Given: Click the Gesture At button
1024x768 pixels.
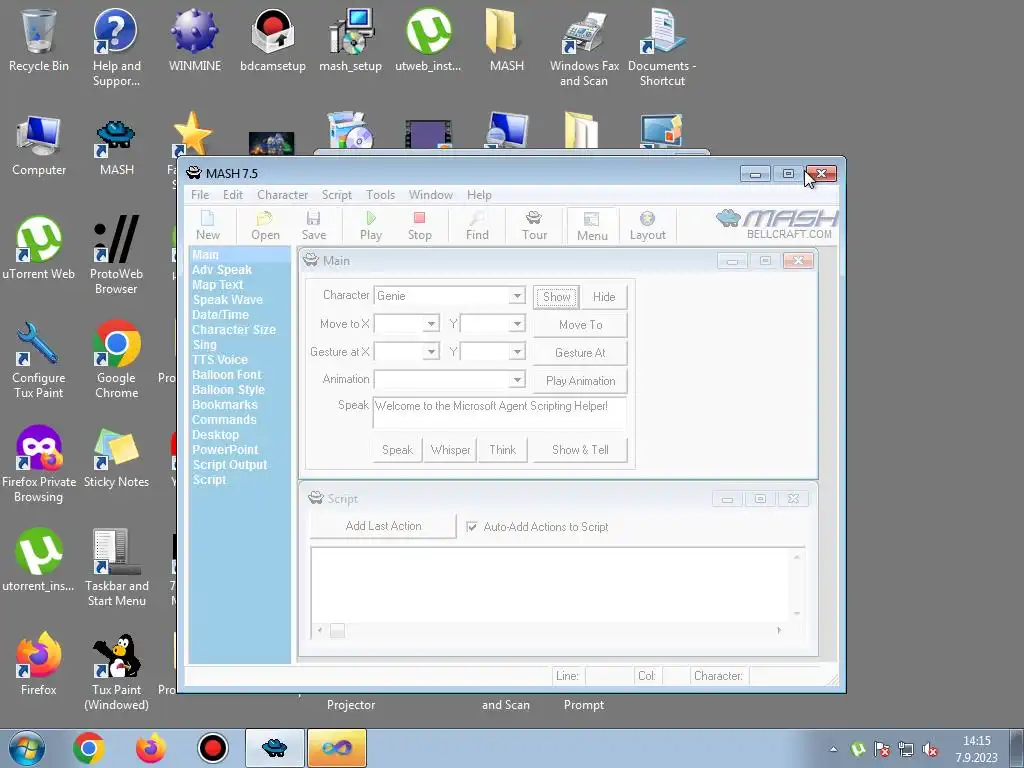Looking at the screenshot, I should (x=580, y=353).
